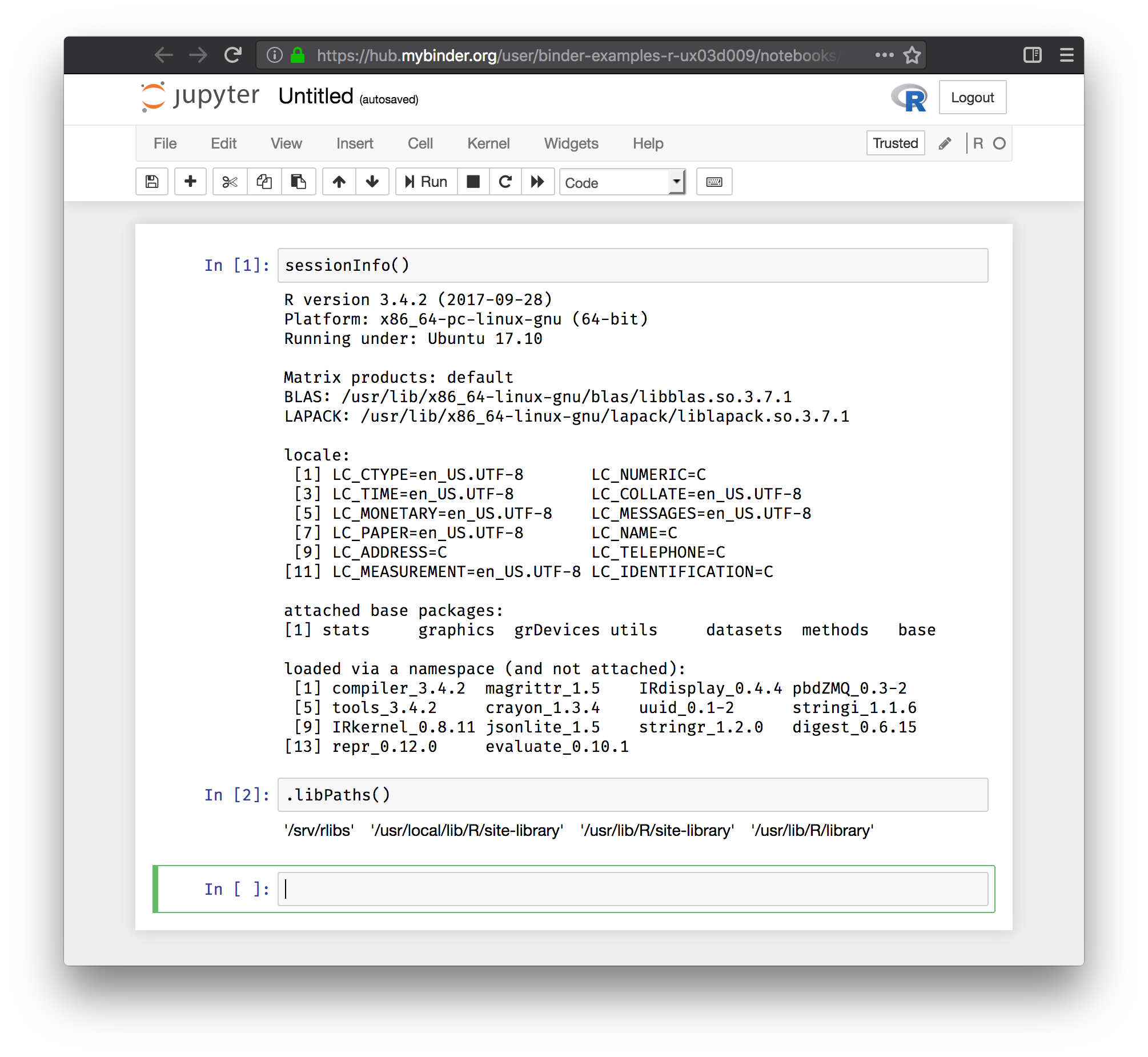Screen dimensions: 1148x1057
Task: Toggle the Trusted notebook status
Action: coord(895,143)
